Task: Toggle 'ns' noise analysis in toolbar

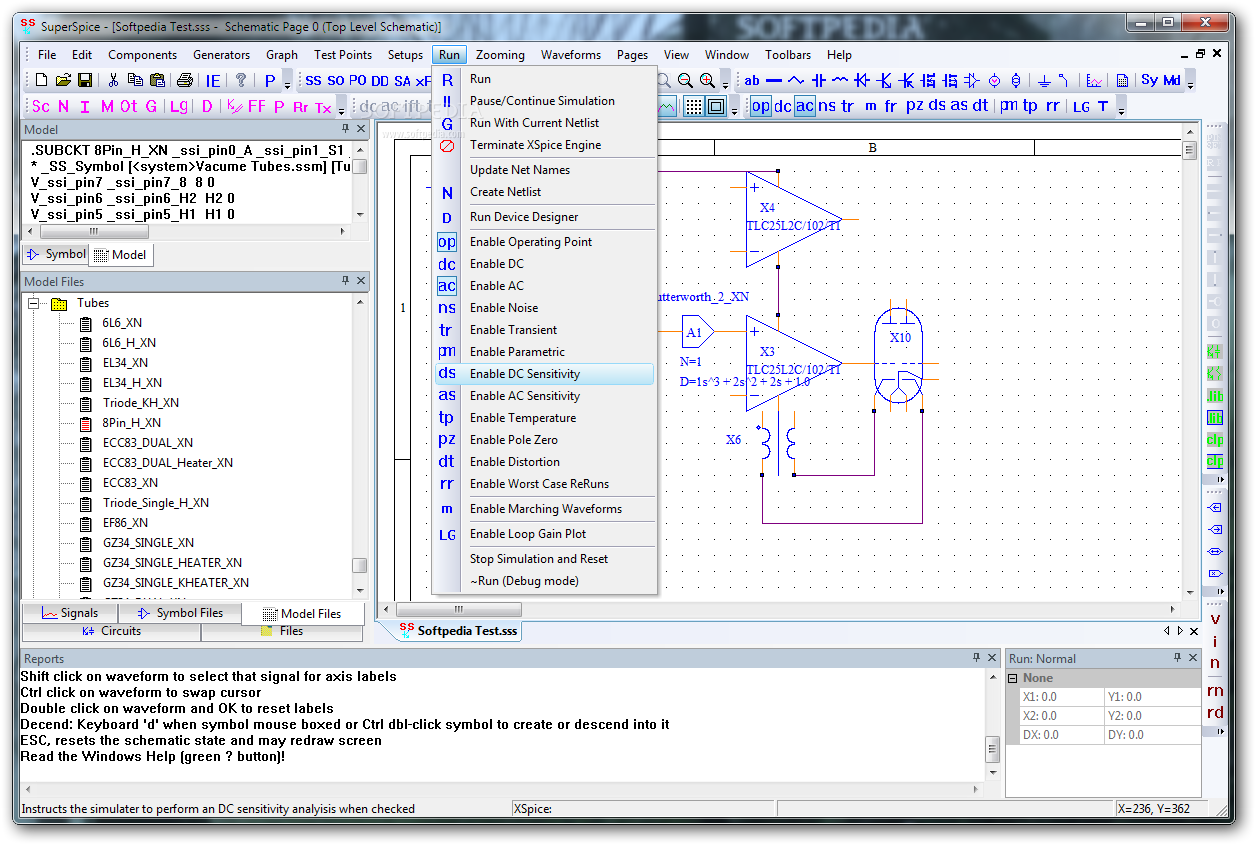Action: 827,106
